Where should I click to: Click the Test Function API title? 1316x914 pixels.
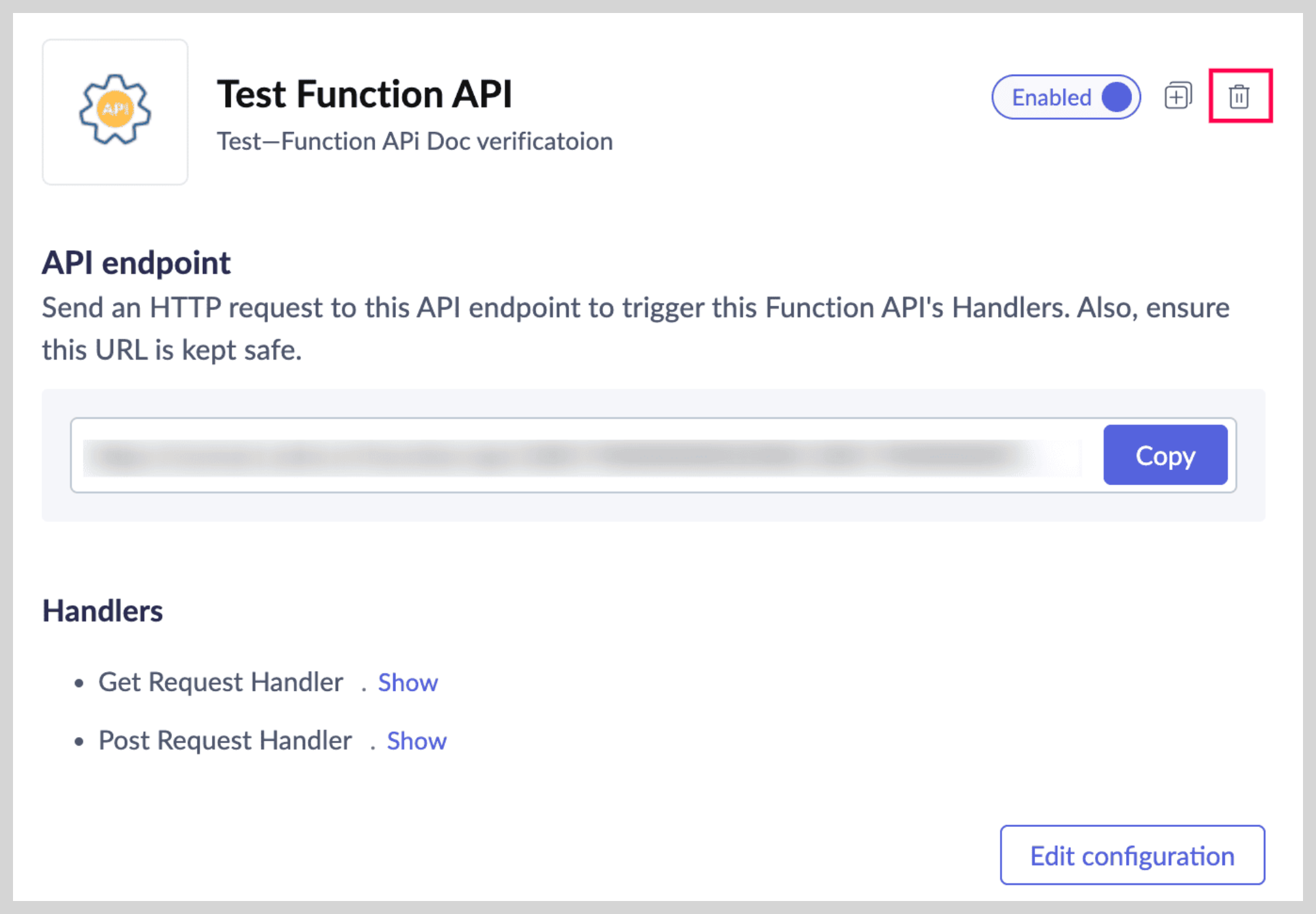365,94
